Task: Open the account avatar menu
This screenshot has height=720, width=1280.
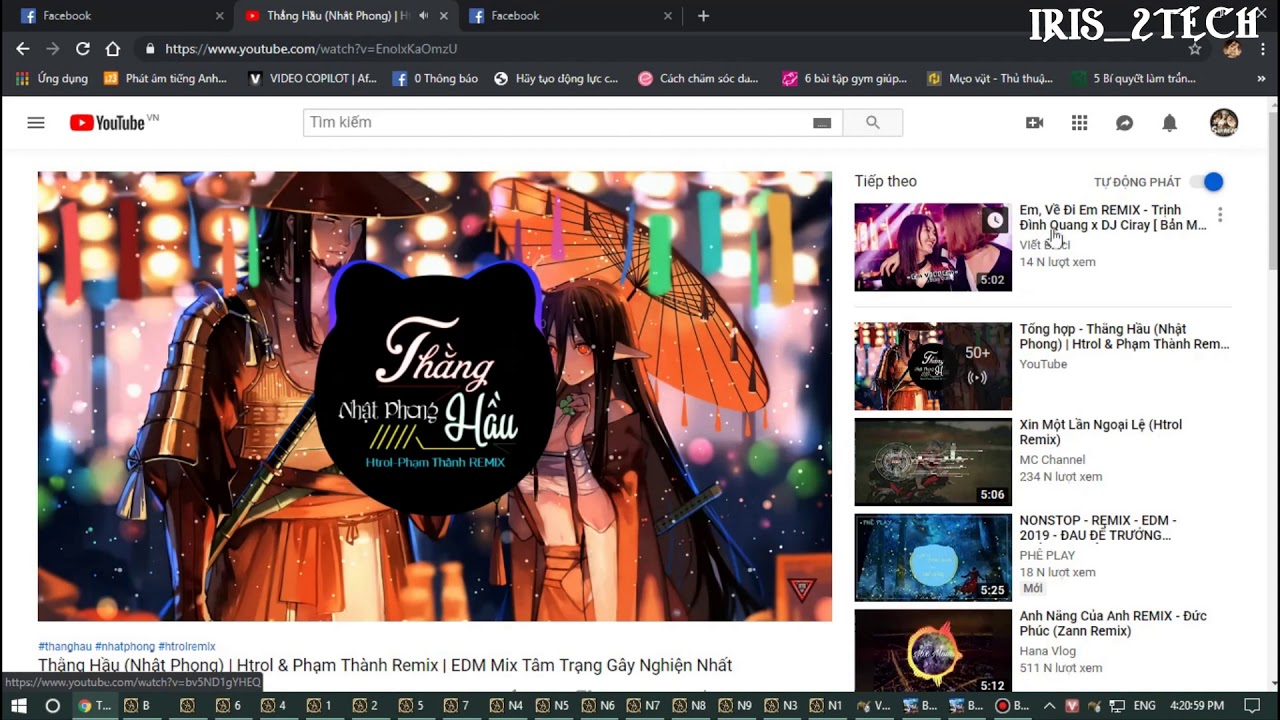Action: (1224, 122)
